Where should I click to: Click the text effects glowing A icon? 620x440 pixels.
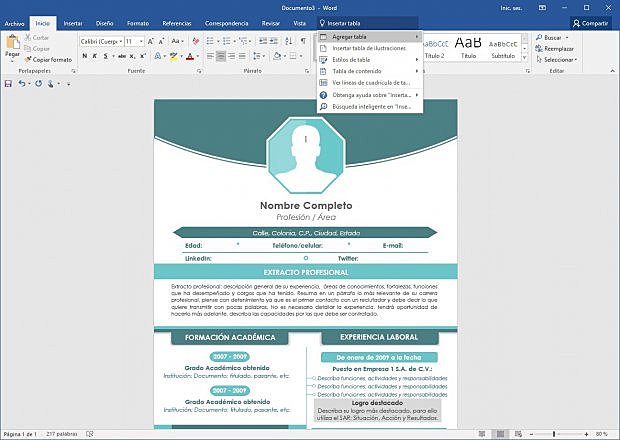coord(158,56)
